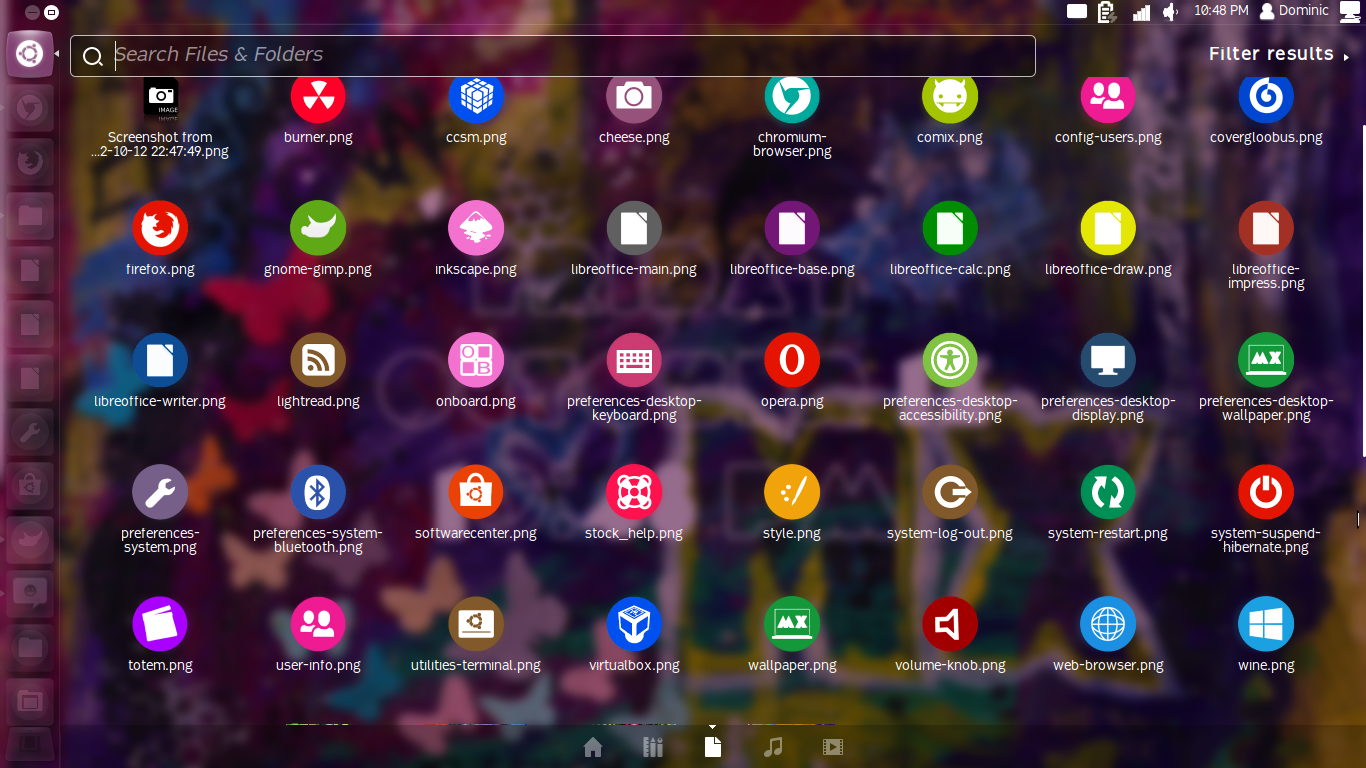Viewport: 1366px width, 768px height.
Task: Switch to the Home lens tab
Action: 593,747
